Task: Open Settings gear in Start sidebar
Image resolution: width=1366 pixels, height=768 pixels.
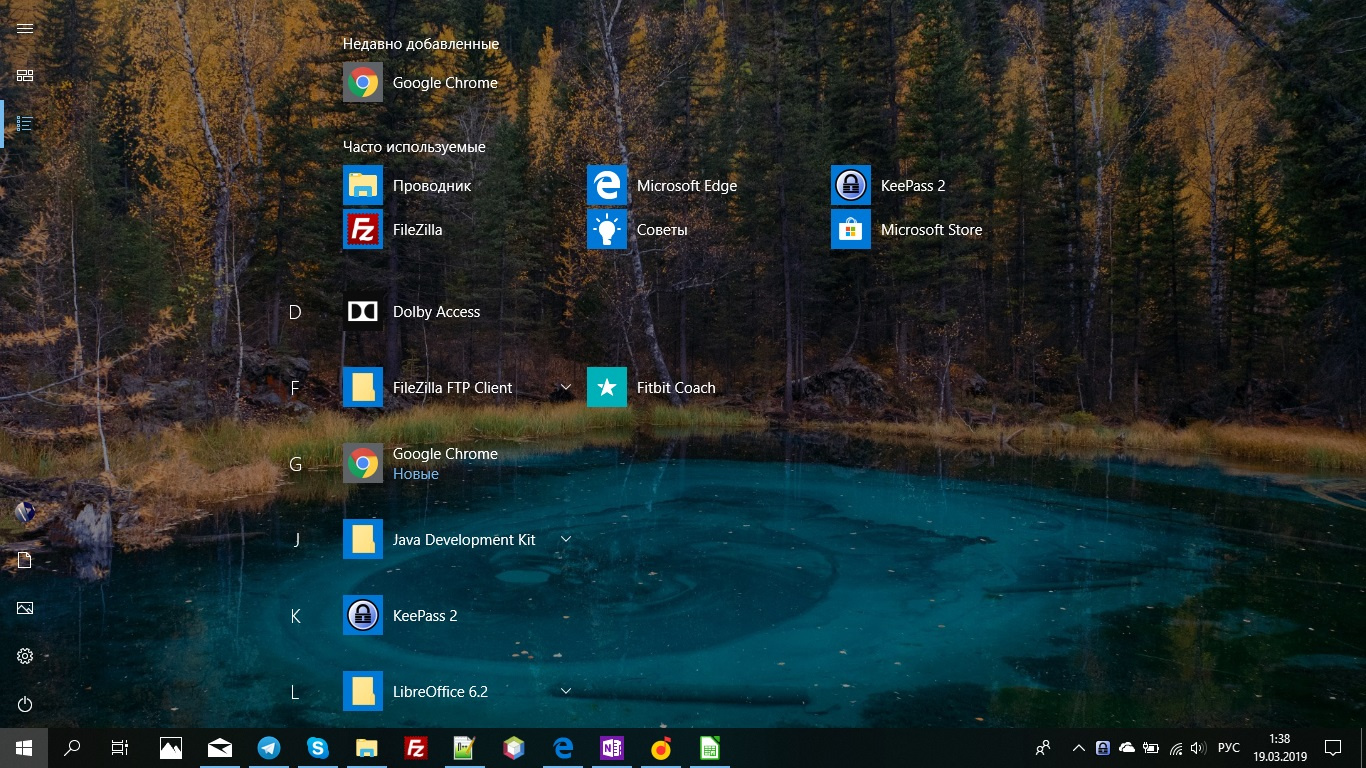Action: pos(25,656)
